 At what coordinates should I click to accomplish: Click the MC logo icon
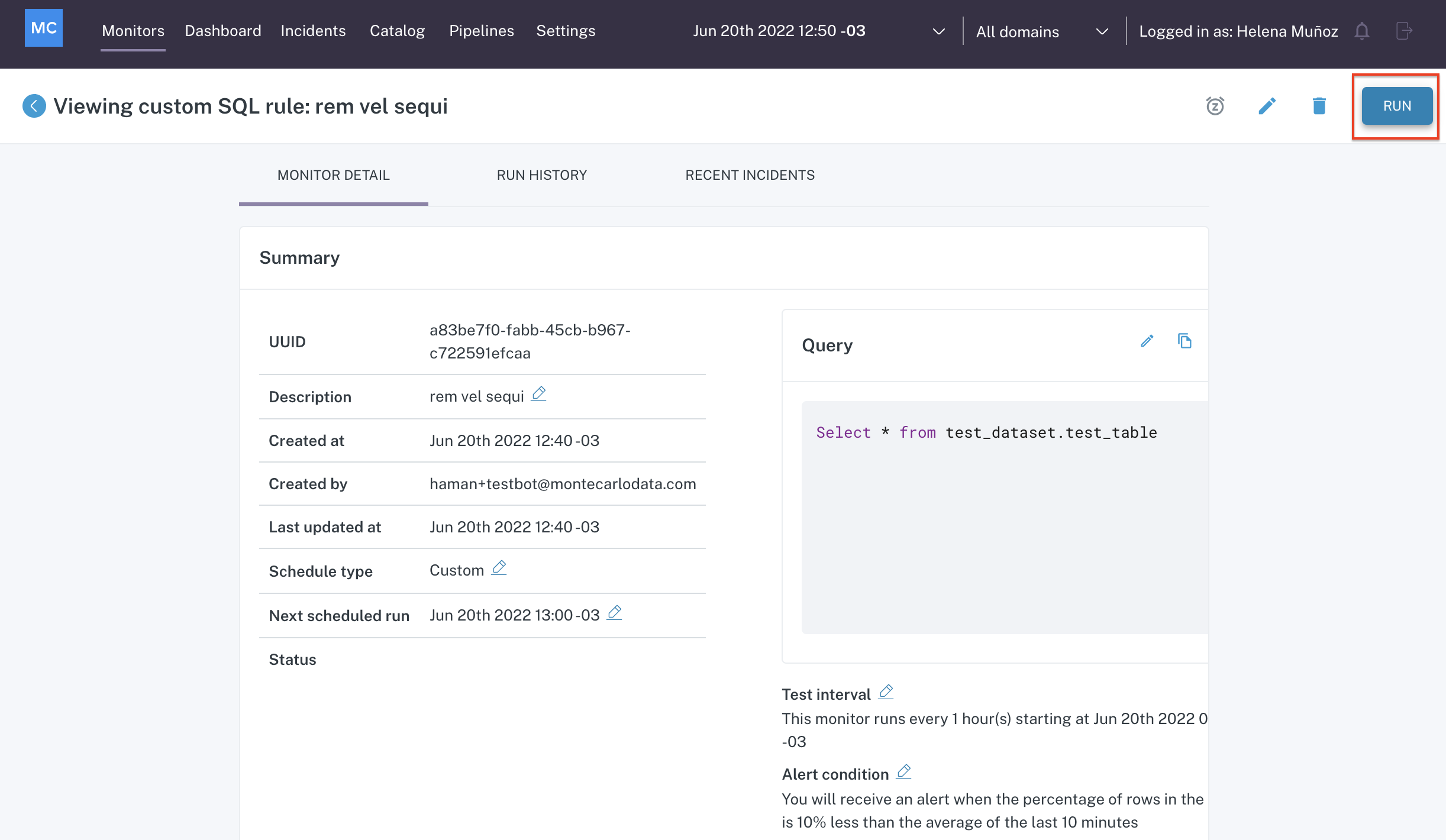tap(44, 28)
